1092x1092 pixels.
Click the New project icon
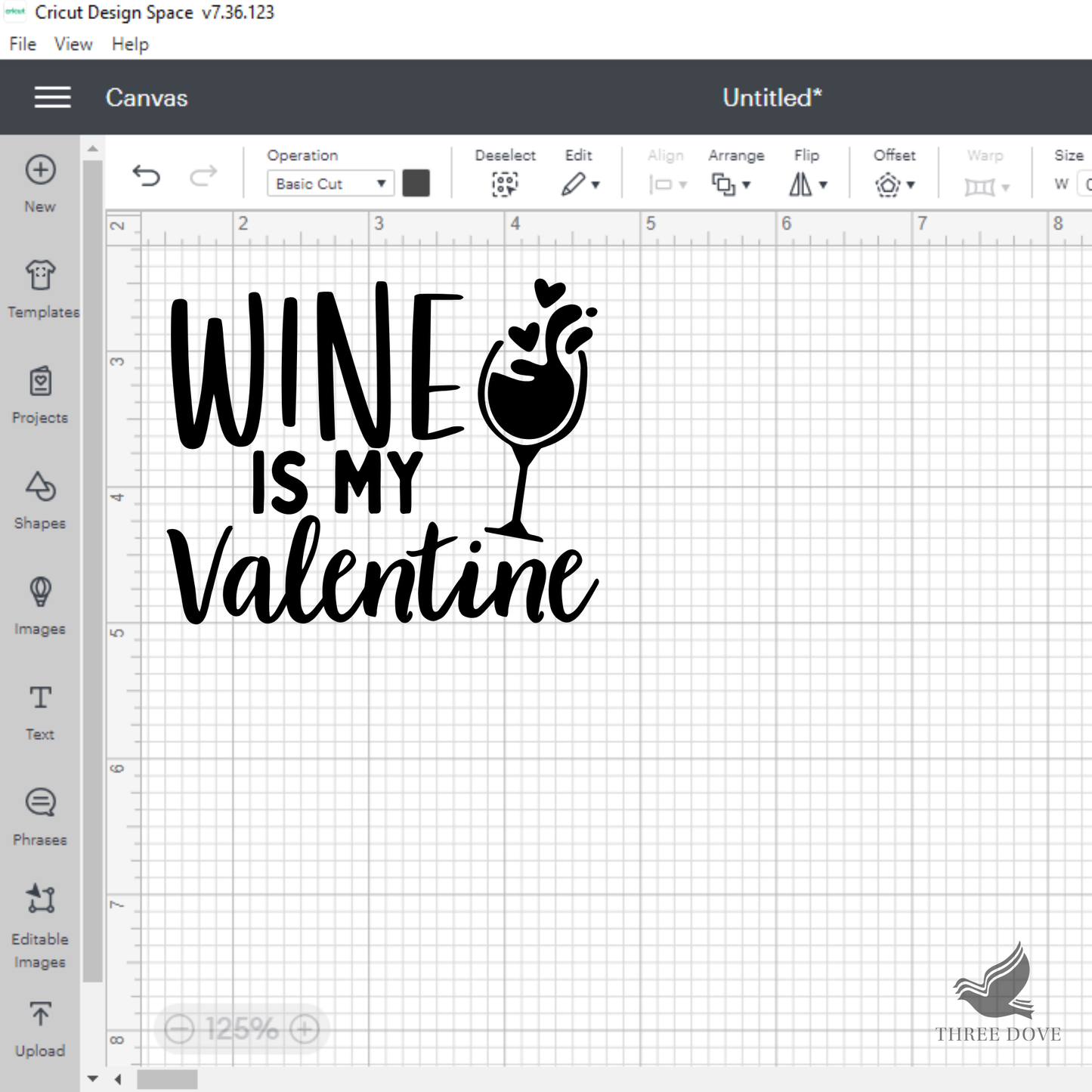tap(40, 170)
